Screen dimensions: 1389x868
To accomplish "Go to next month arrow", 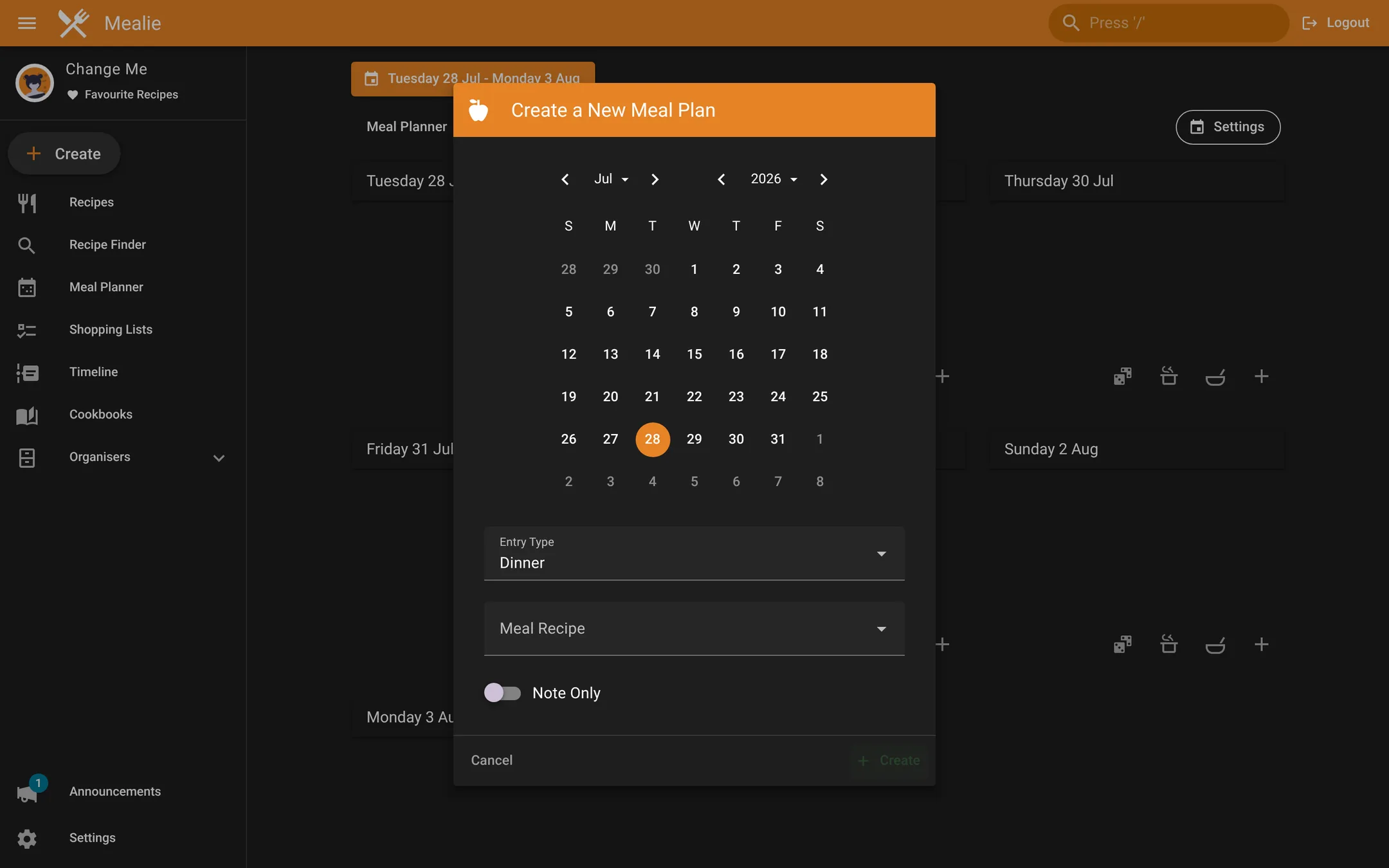I will (x=655, y=179).
